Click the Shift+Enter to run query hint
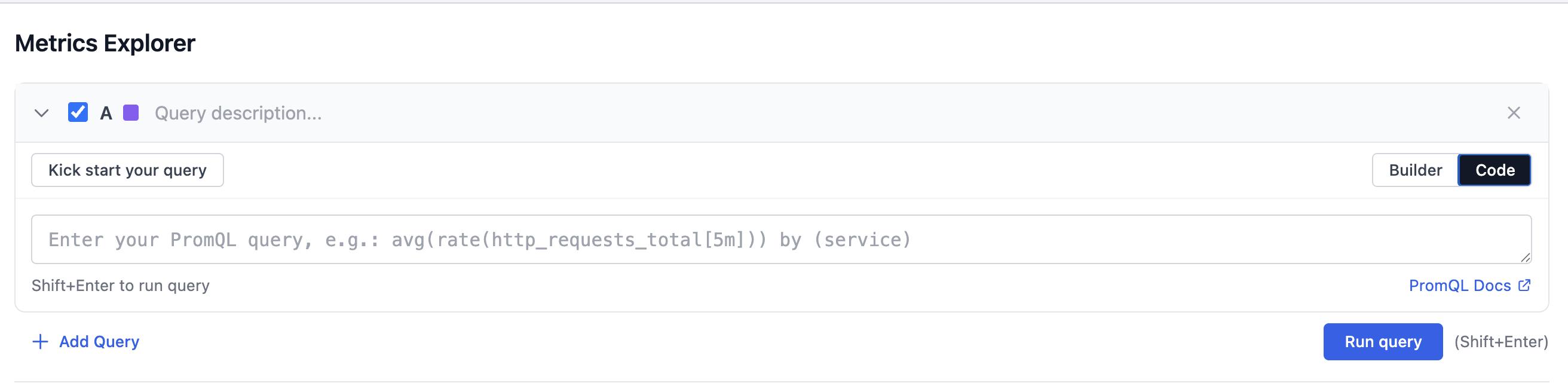 [121, 285]
